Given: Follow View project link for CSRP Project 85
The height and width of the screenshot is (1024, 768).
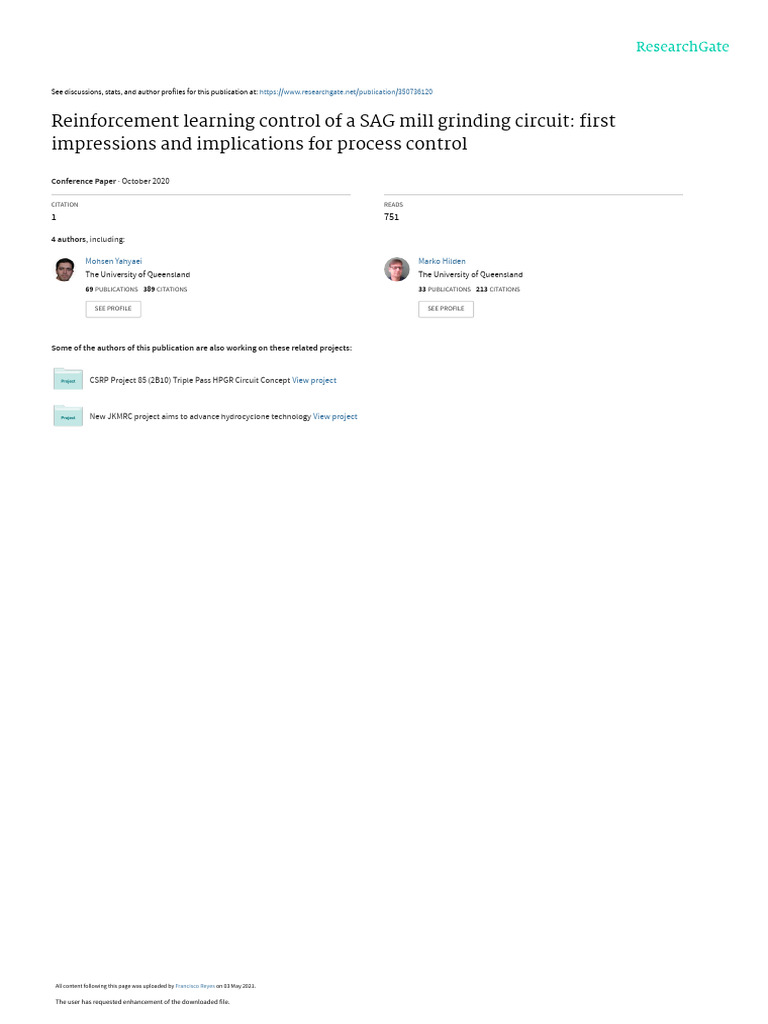Looking at the screenshot, I should point(314,380).
